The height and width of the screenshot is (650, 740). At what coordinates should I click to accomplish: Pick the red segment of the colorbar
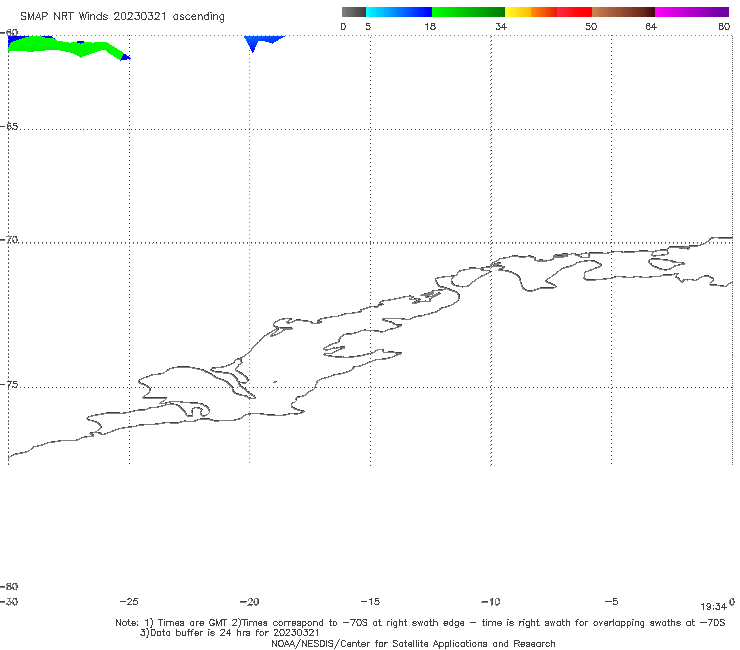tap(574, 12)
